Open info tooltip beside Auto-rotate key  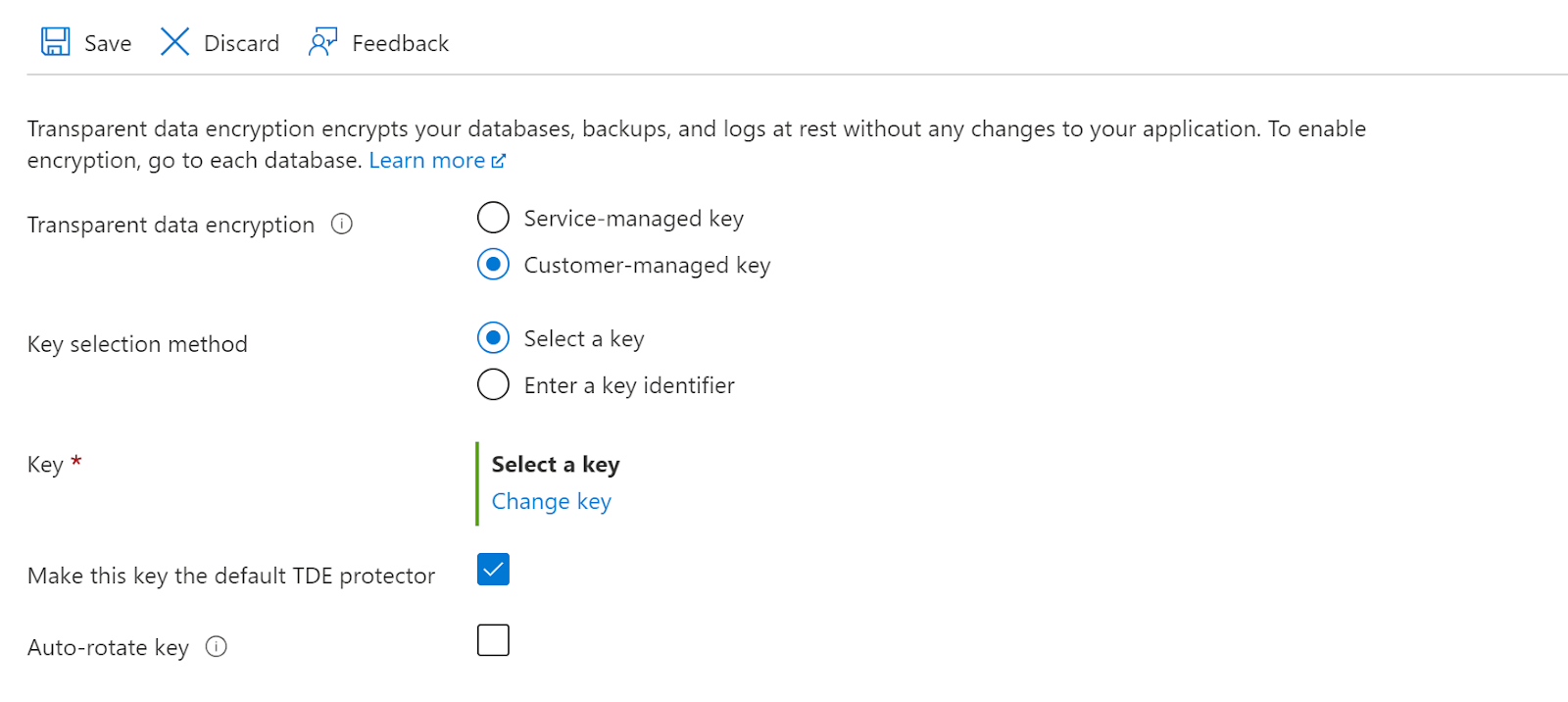point(217,647)
